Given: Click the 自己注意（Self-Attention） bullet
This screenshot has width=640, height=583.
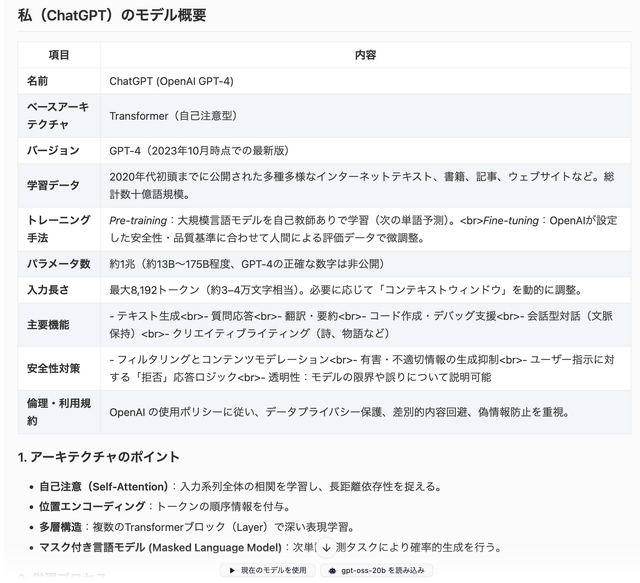Looking at the screenshot, I should point(240,487).
